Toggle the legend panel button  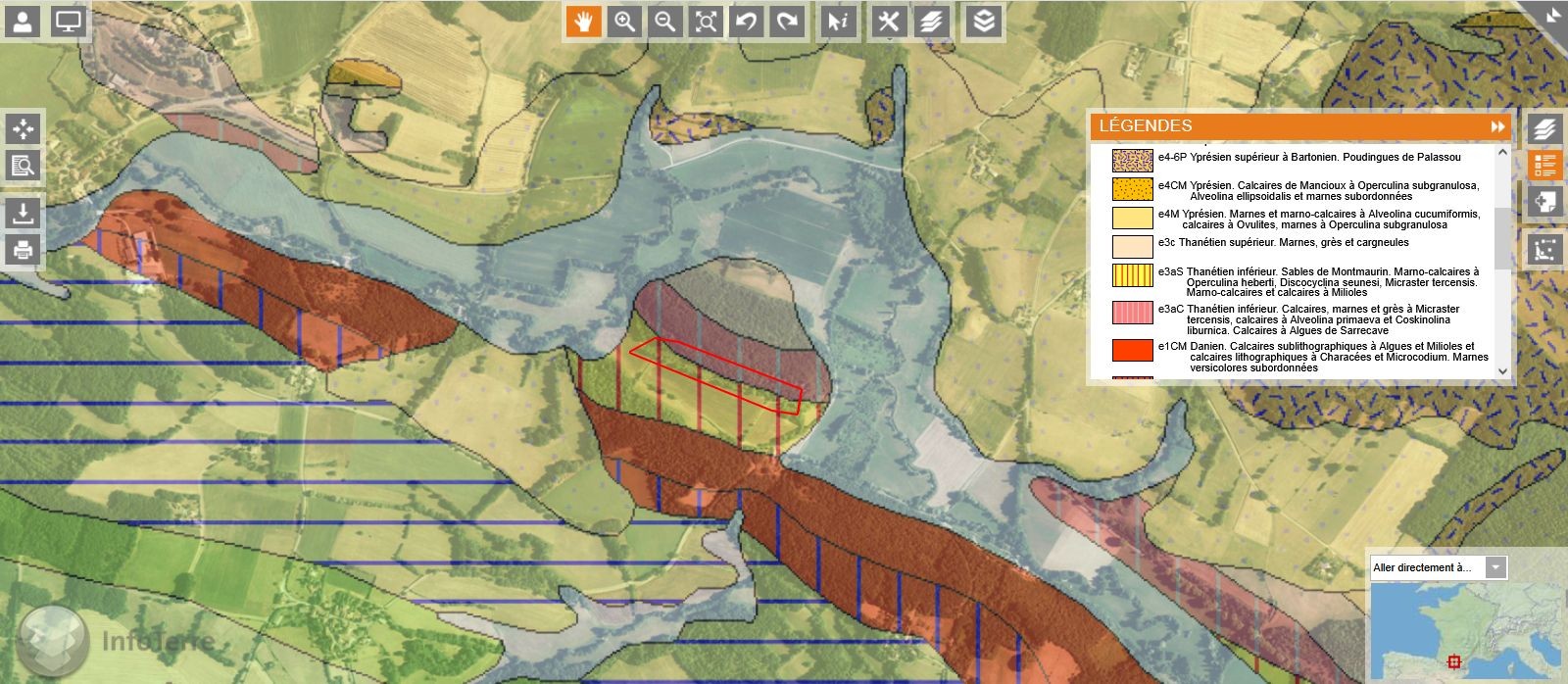pyautogui.click(x=1545, y=165)
